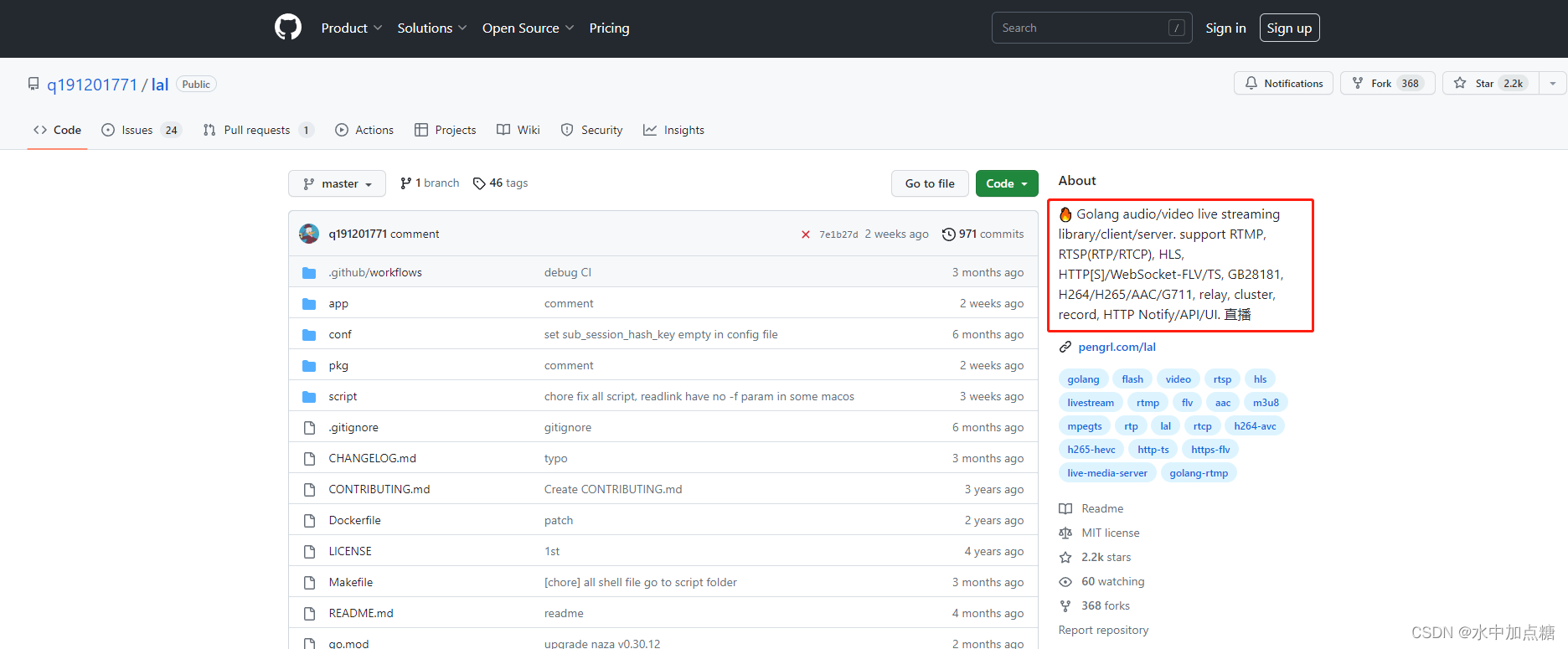1568x649 pixels.
Task: Click the 'debug CI' commit message
Action: (568, 272)
